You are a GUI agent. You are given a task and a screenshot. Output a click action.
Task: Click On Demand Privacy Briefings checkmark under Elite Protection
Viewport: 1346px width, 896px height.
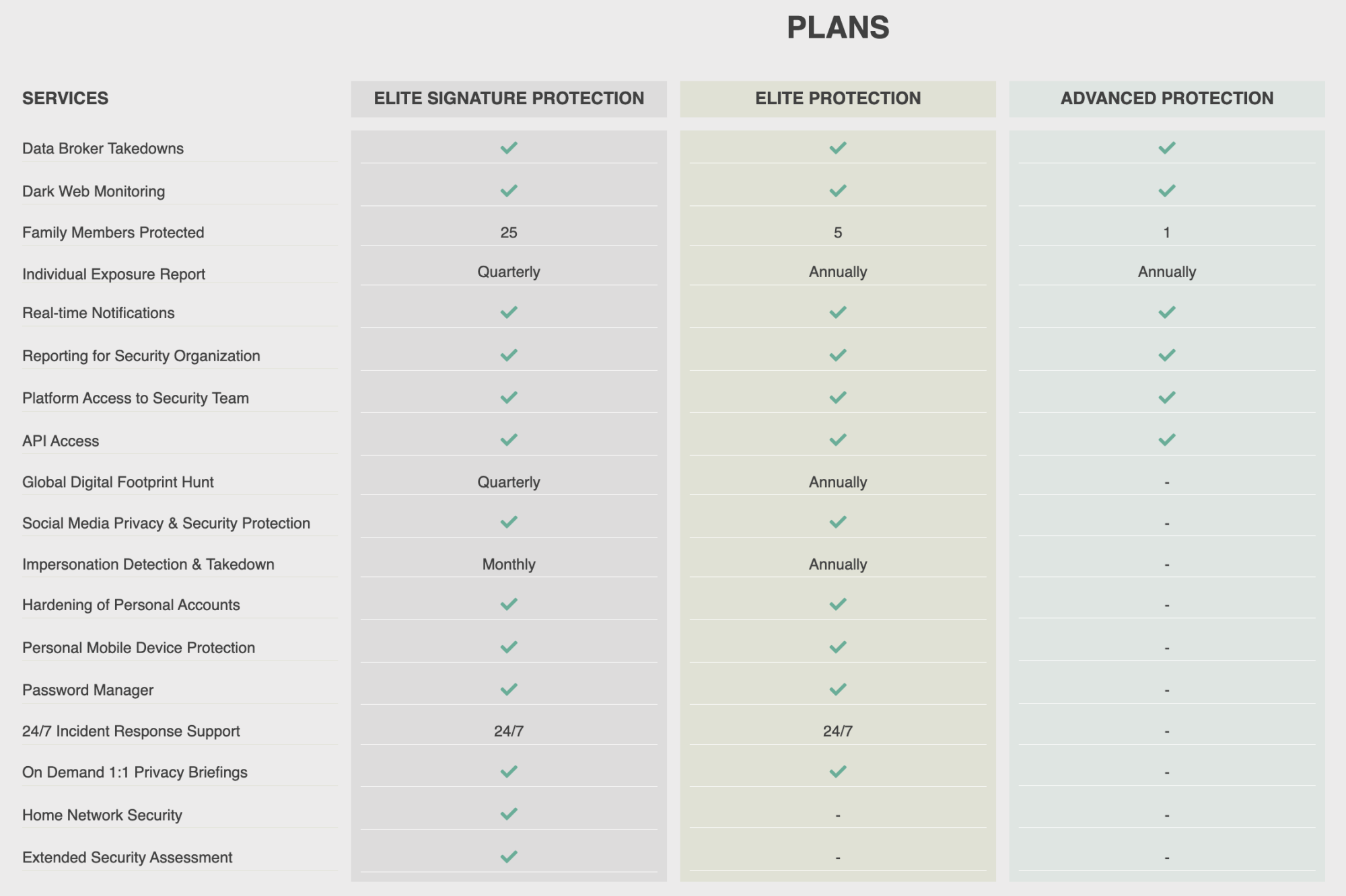click(x=838, y=772)
